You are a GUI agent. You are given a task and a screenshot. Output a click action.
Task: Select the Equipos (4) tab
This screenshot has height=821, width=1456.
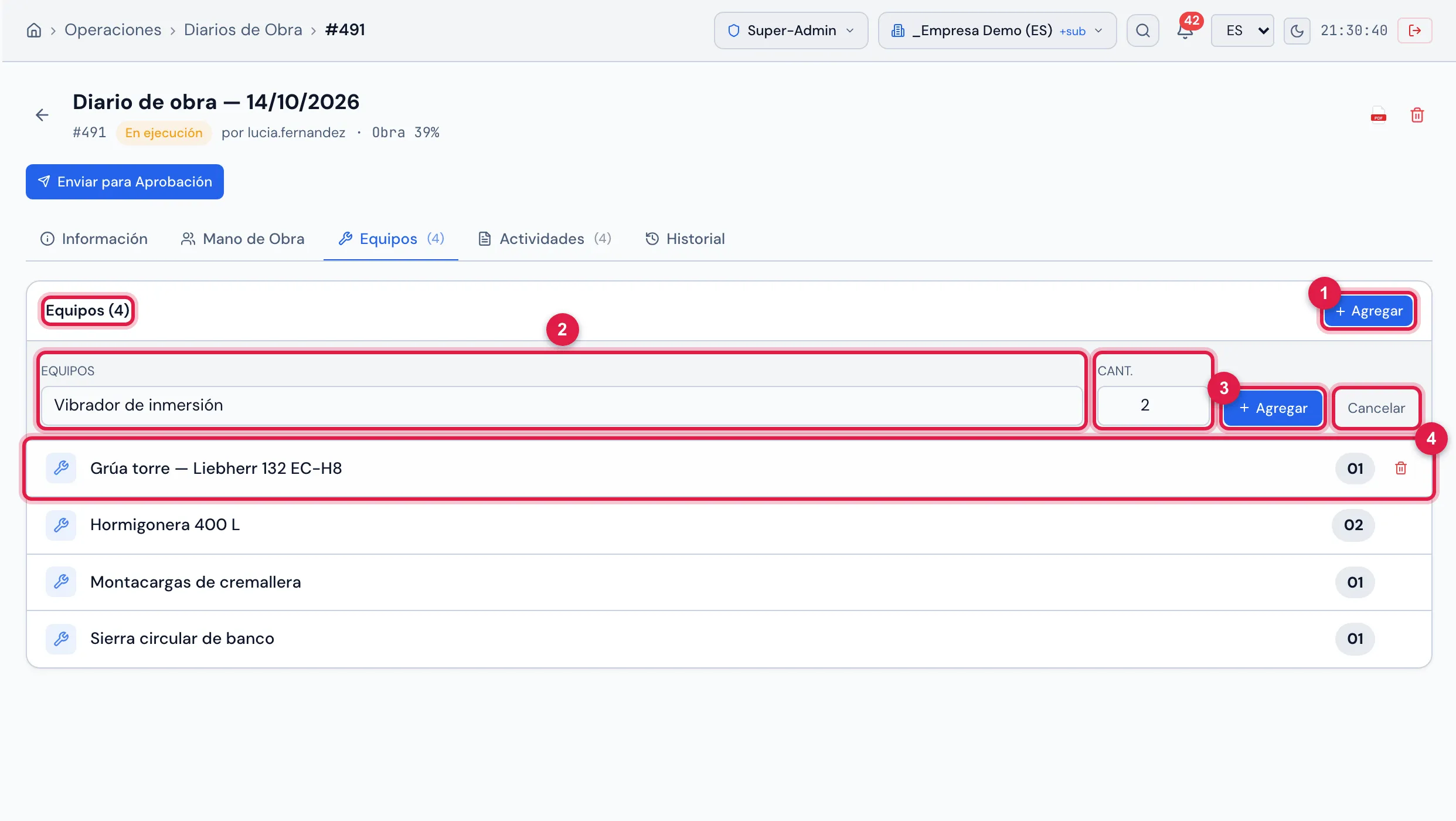pyautogui.click(x=391, y=239)
